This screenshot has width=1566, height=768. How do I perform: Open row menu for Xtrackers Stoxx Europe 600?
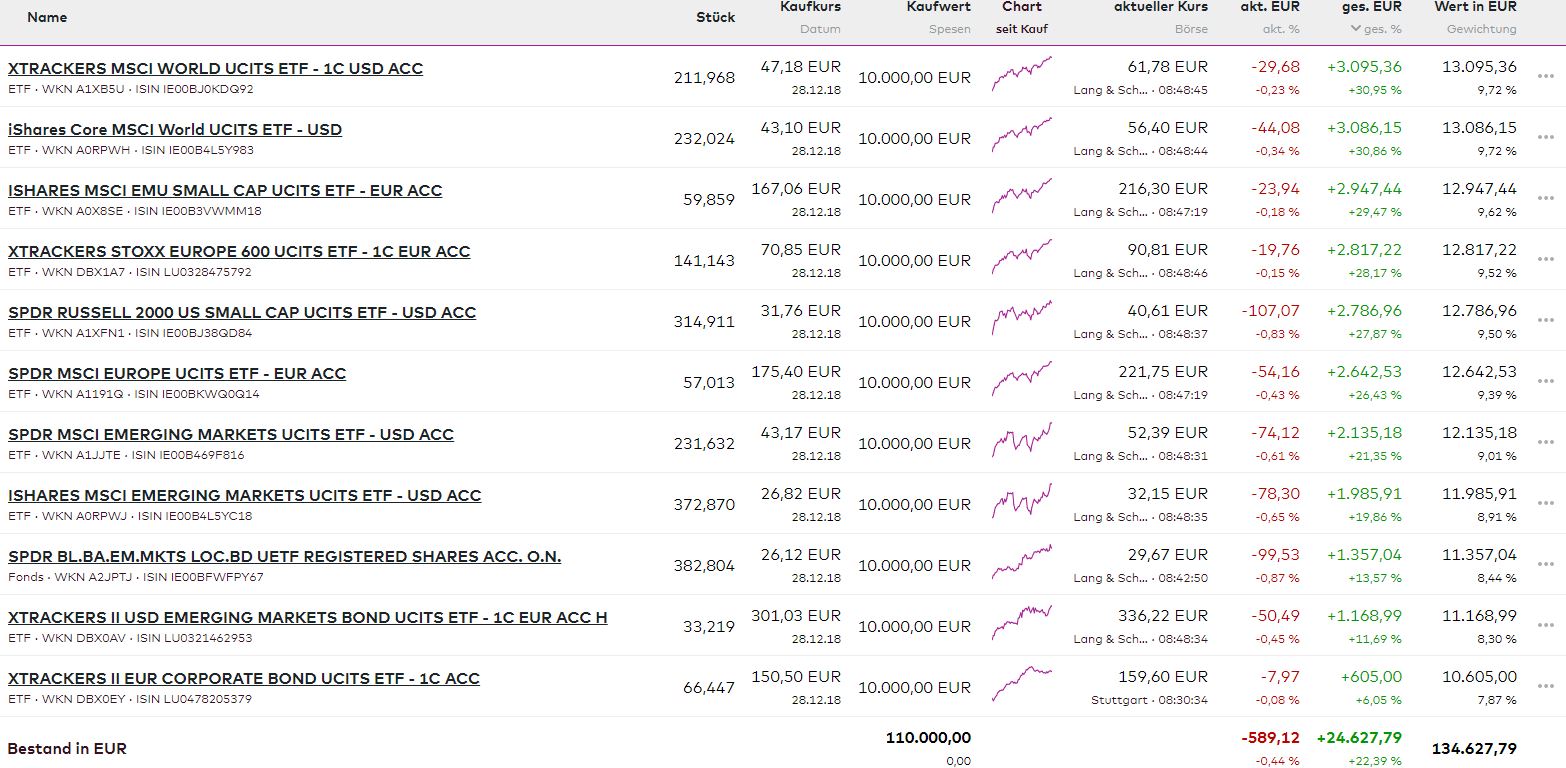1546,260
